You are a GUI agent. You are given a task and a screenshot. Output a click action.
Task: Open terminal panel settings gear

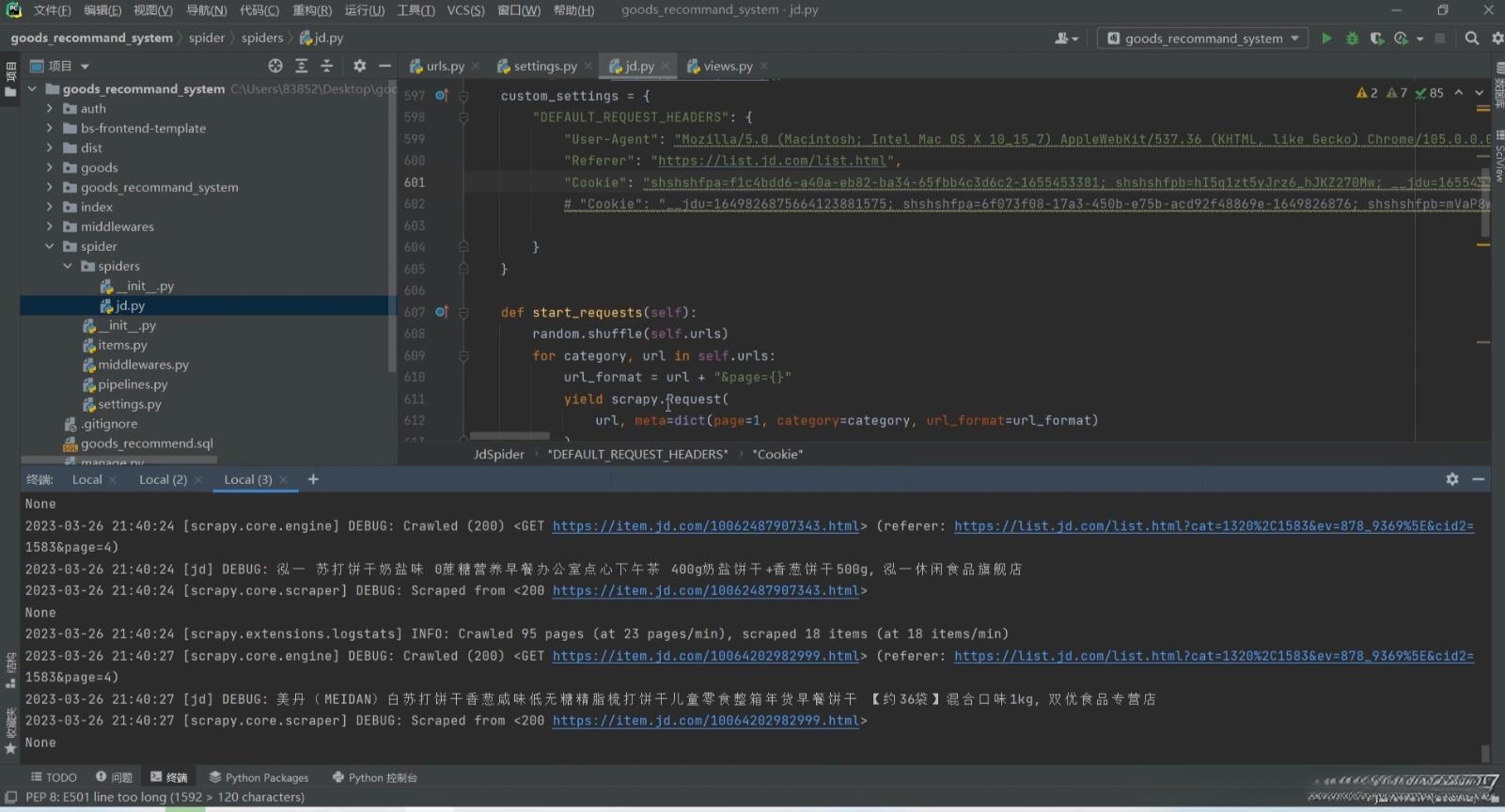(1451, 479)
